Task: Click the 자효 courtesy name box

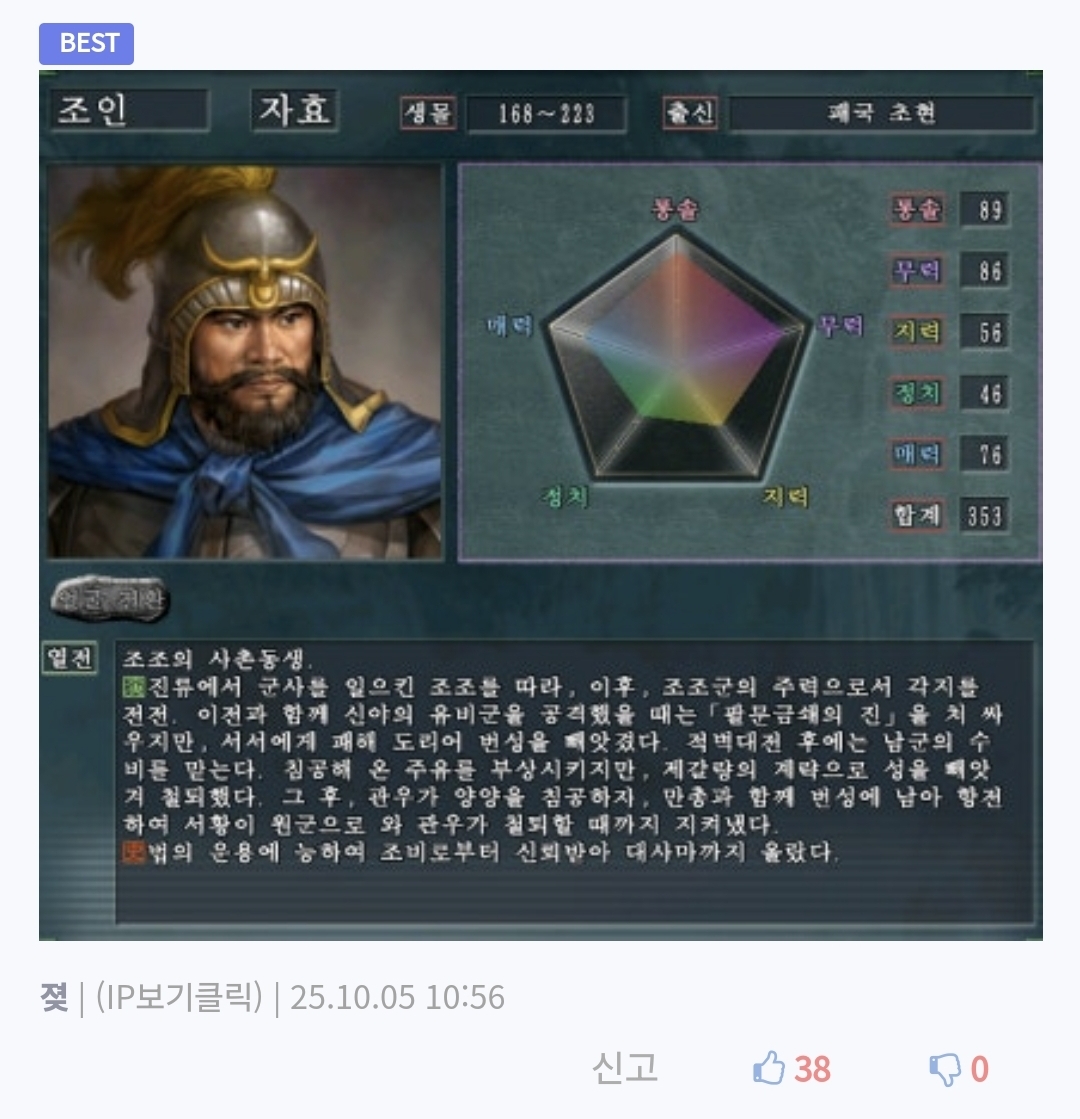Action: [x=294, y=110]
